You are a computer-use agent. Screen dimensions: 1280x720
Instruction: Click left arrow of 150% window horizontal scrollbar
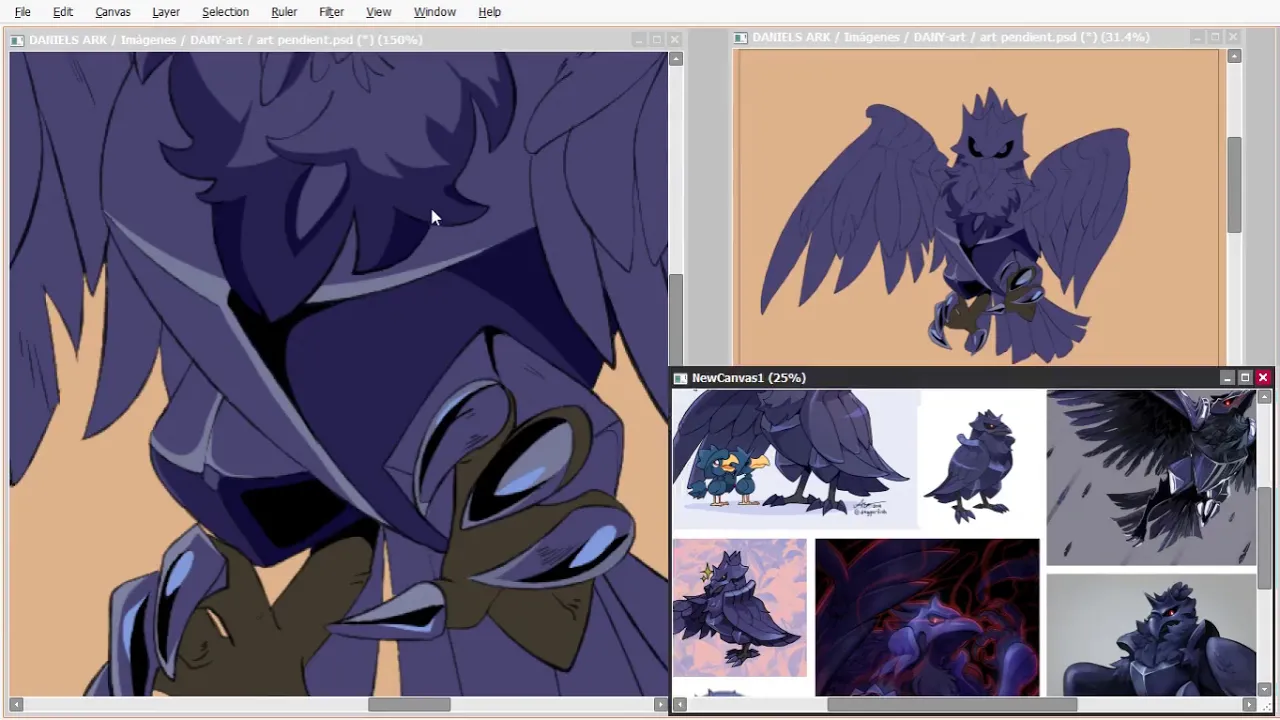point(16,705)
